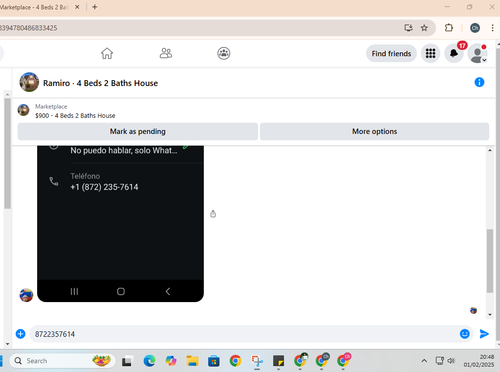Click Mark as pending button
Viewport: 500px width, 372px height.
[x=138, y=131]
